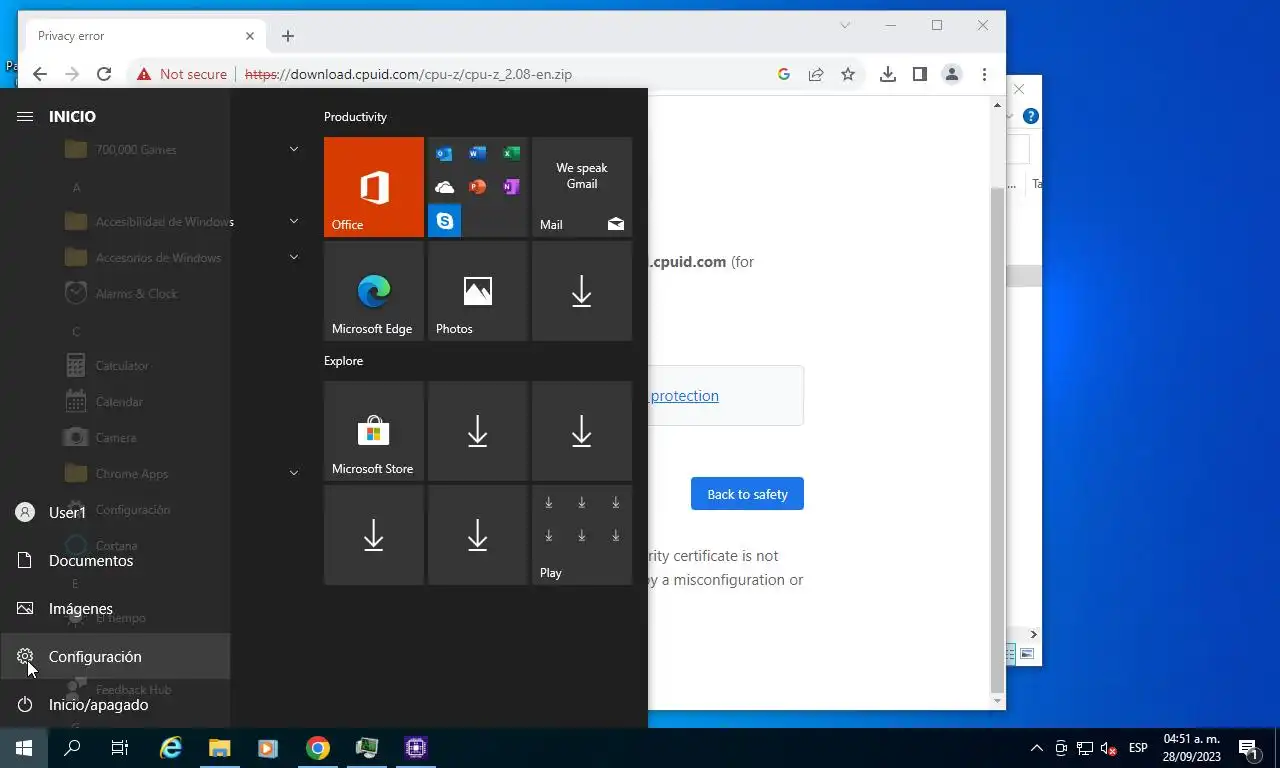Image resolution: width=1280 pixels, height=768 pixels.
Task: Open OneDrive from the Office apps tile
Action: (x=445, y=187)
